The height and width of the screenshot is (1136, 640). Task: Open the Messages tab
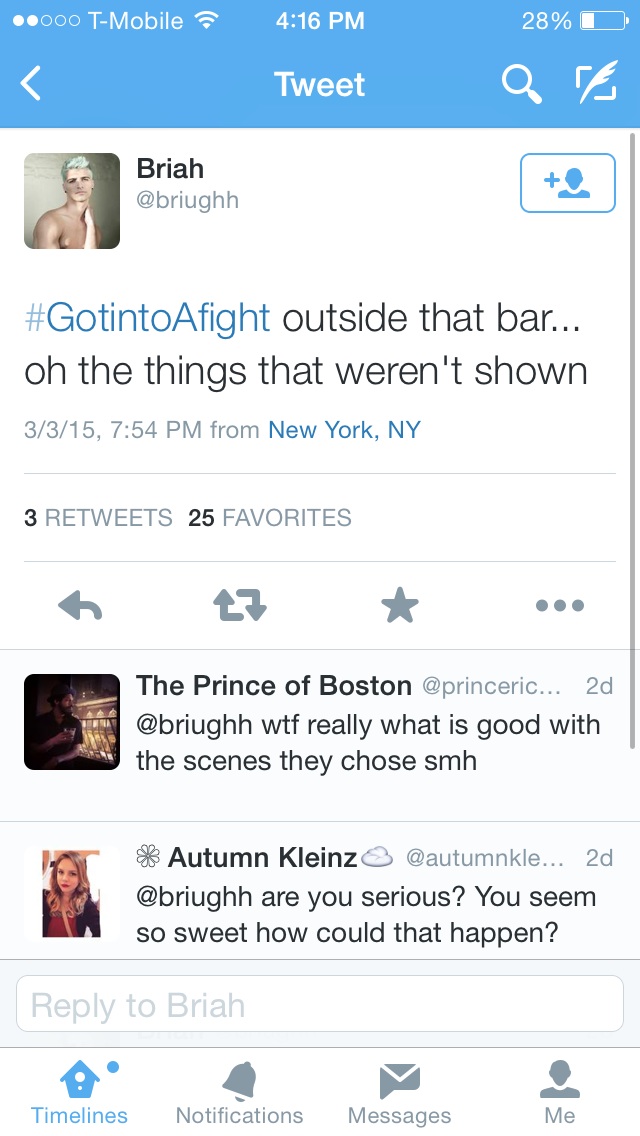pyautogui.click(x=399, y=1092)
